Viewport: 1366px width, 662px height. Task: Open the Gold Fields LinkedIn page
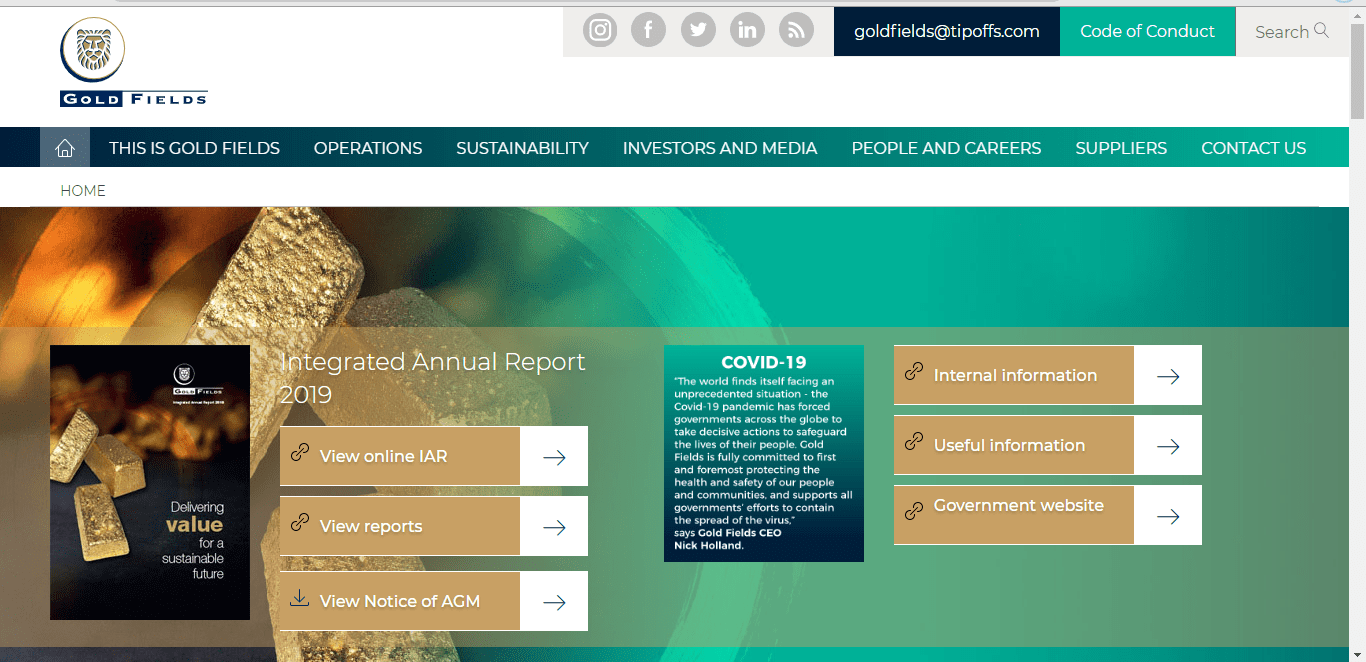(x=747, y=31)
